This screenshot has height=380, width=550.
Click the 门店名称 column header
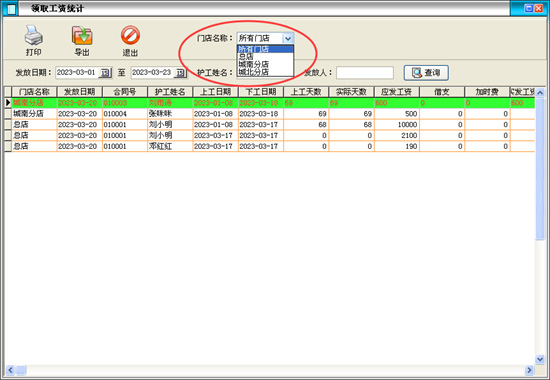click(x=34, y=92)
